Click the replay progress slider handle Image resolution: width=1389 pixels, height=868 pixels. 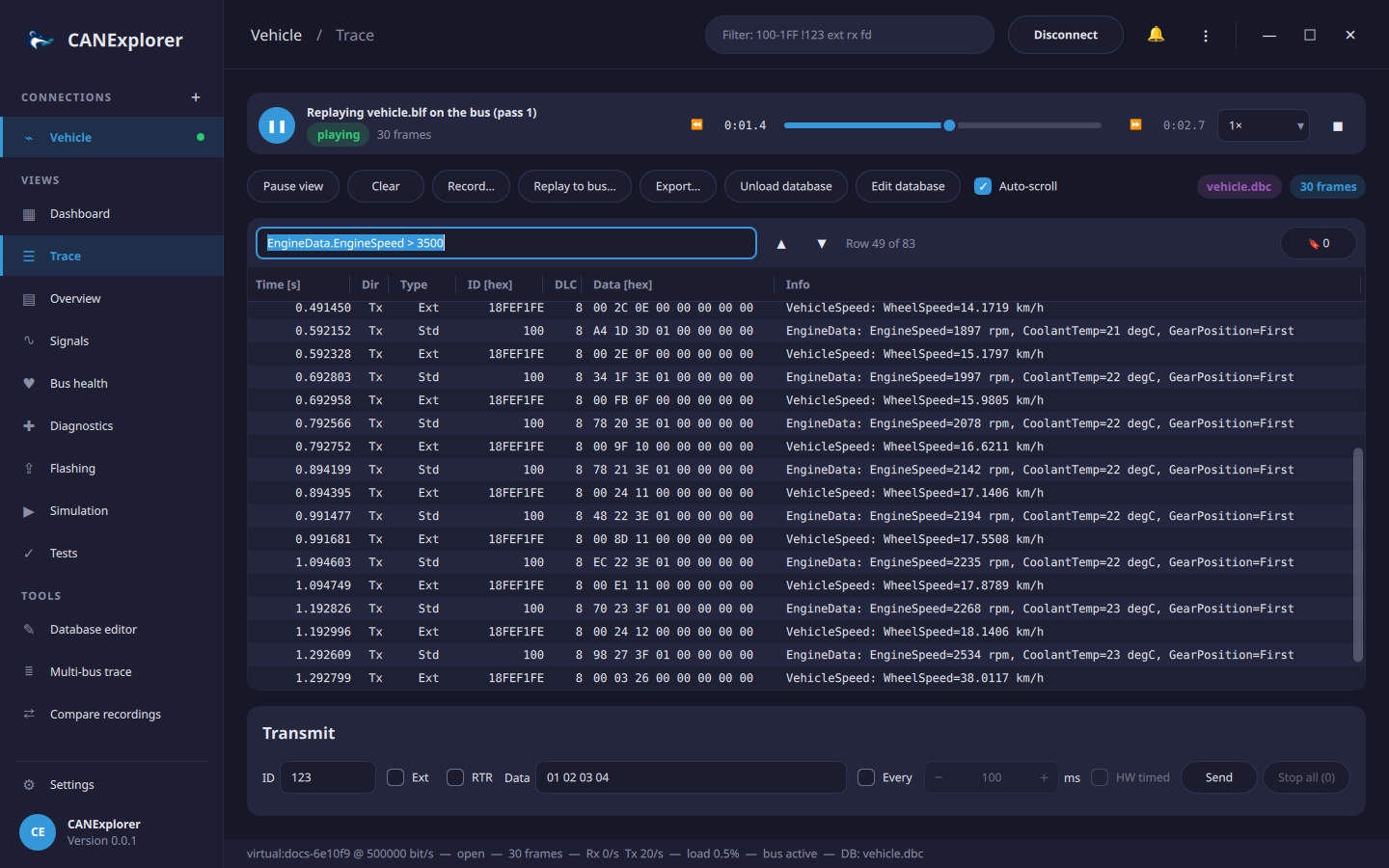pyautogui.click(x=949, y=125)
